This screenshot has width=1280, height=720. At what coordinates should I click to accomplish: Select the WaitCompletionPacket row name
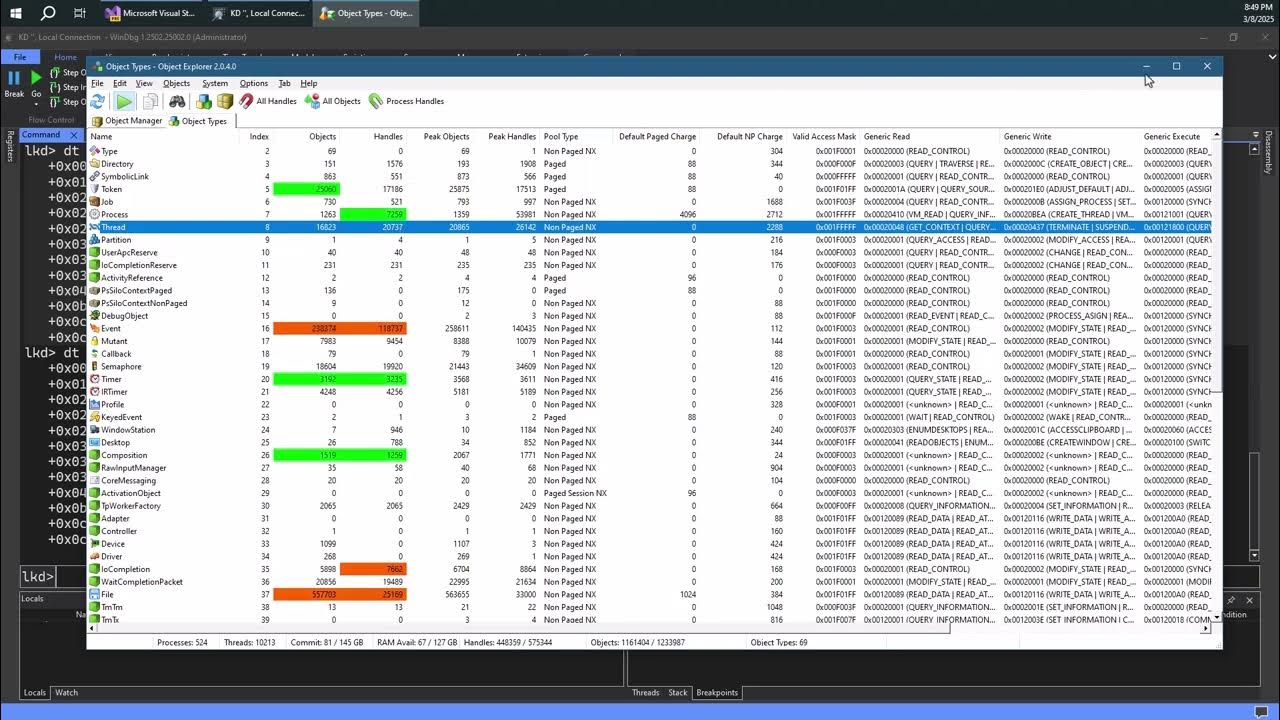142,582
